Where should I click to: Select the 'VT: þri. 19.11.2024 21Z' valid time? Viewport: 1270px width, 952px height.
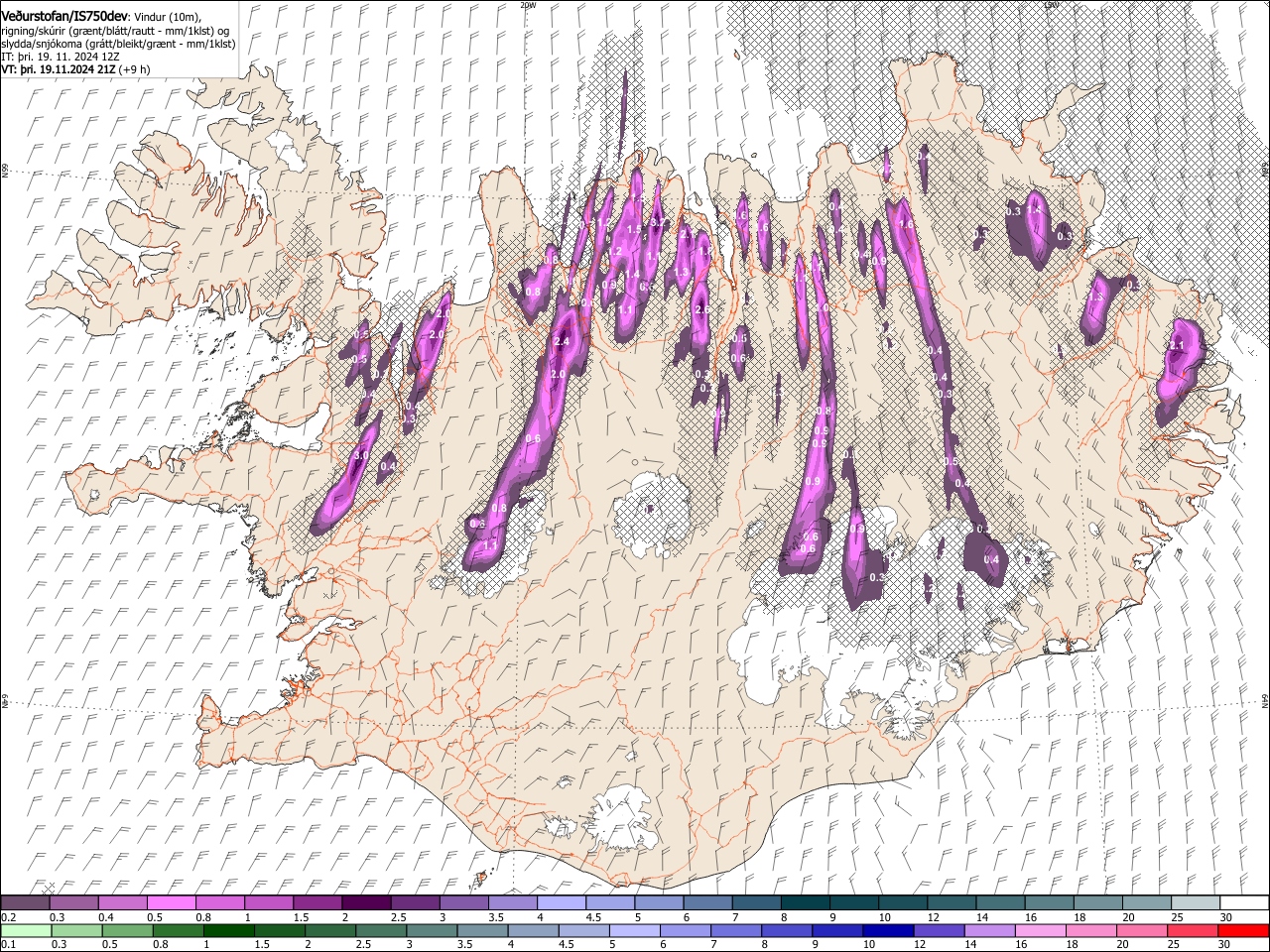[x=59, y=69]
